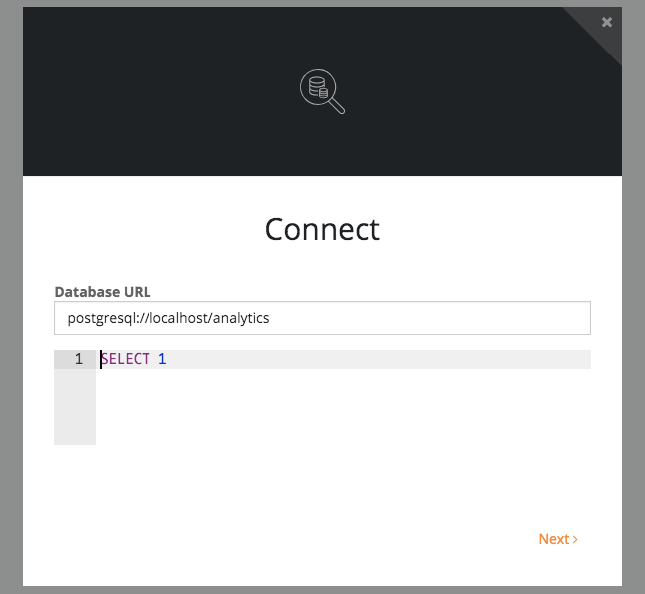Place cursor in the SQL editor line 1
Viewport: 645px width, 594px height.
[343, 360]
